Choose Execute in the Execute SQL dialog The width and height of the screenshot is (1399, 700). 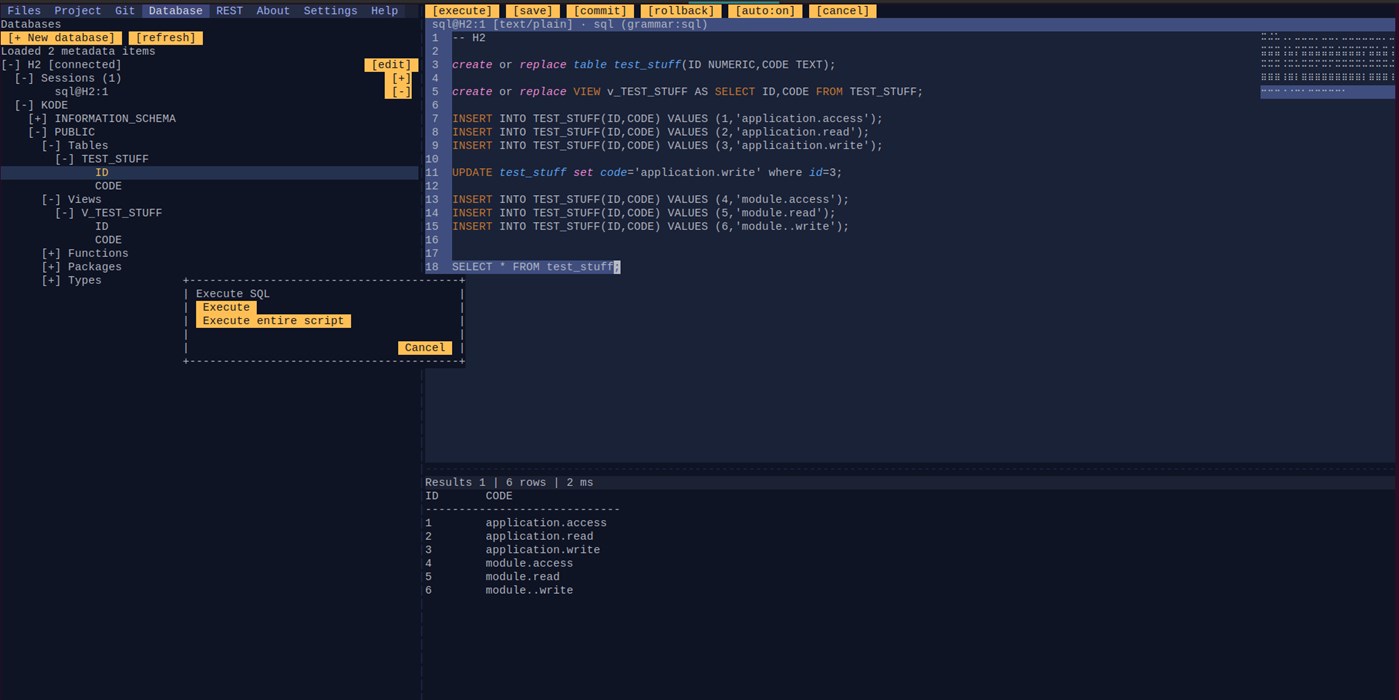click(x=226, y=308)
